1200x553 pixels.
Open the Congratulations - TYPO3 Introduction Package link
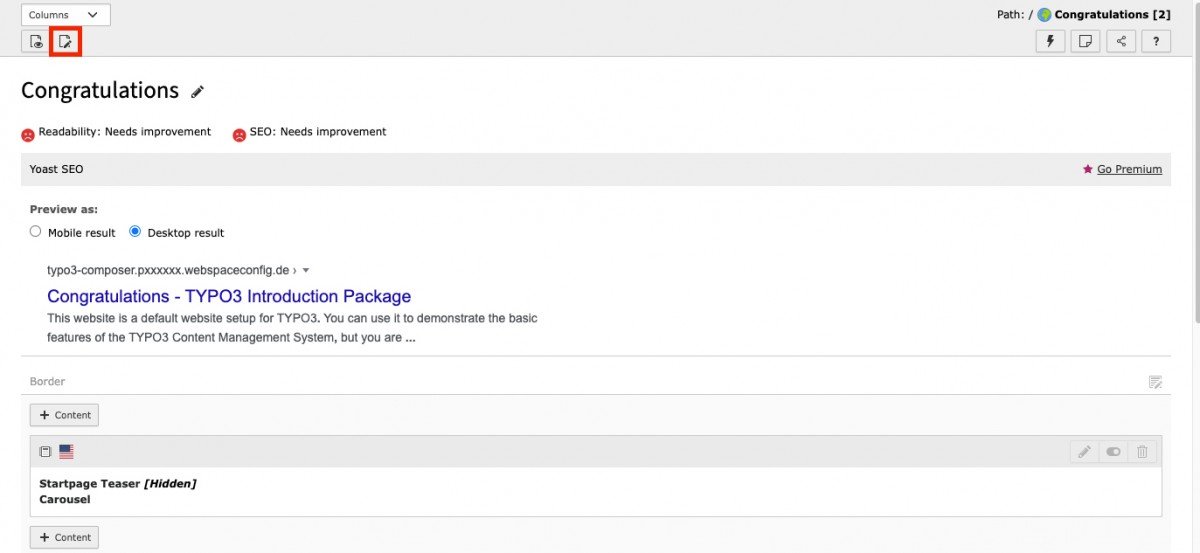click(229, 296)
